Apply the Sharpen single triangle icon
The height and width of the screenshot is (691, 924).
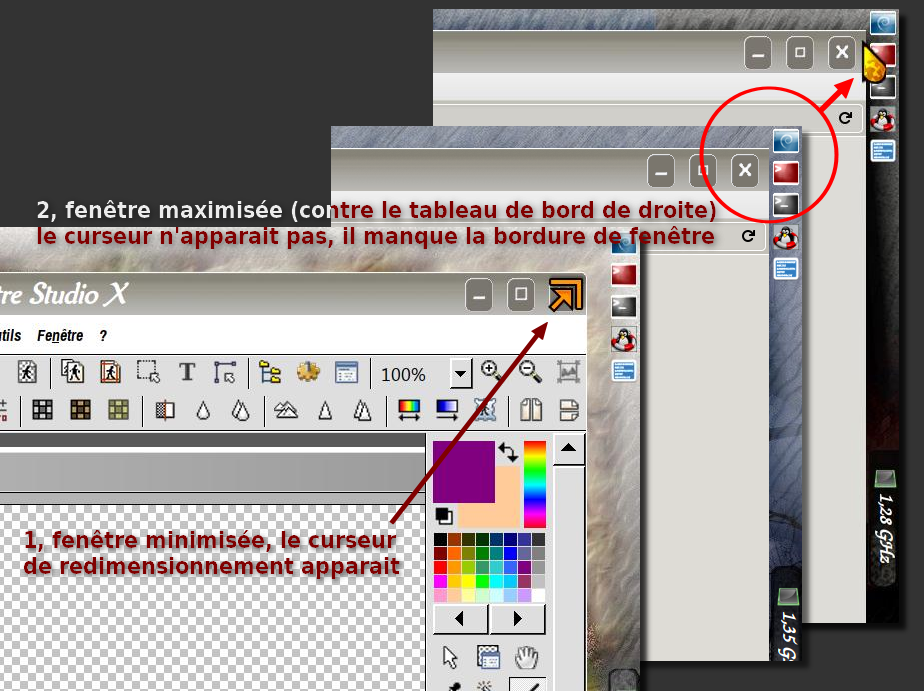tap(325, 410)
